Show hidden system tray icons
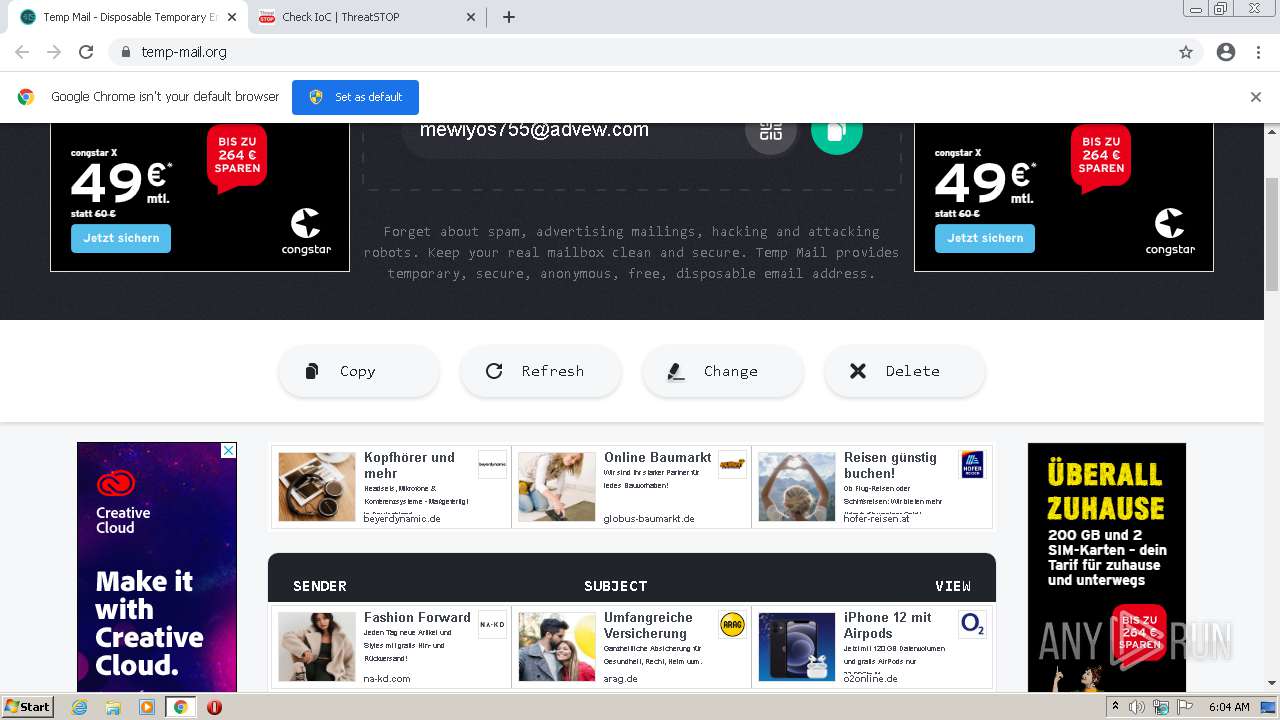 tap(1115, 707)
